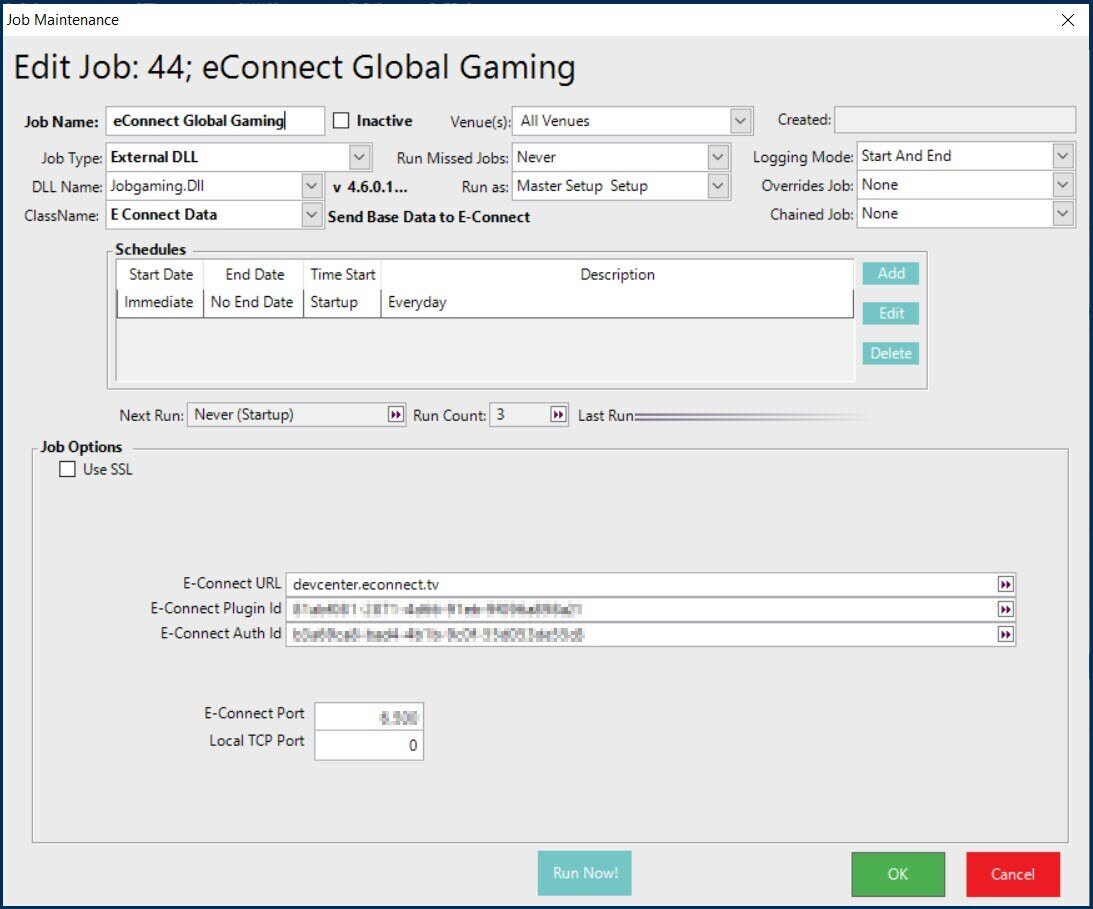Click the Created field
Screen dimensions: 1093x909
click(x=955, y=120)
